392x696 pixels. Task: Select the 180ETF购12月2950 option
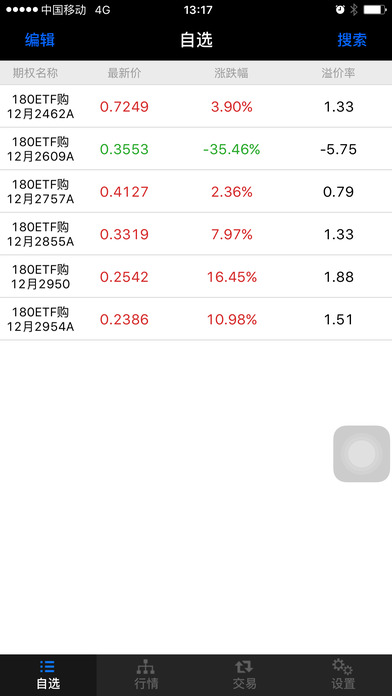(x=196, y=277)
